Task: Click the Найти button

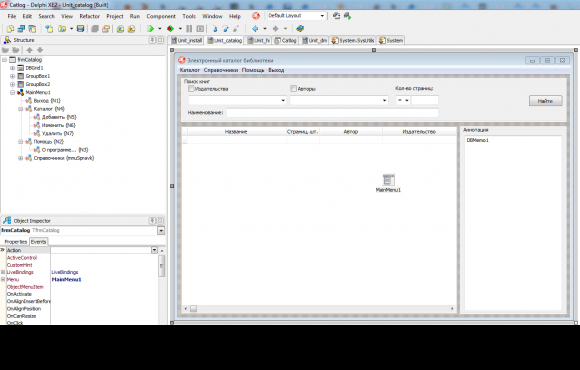Action: pyautogui.click(x=546, y=101)
